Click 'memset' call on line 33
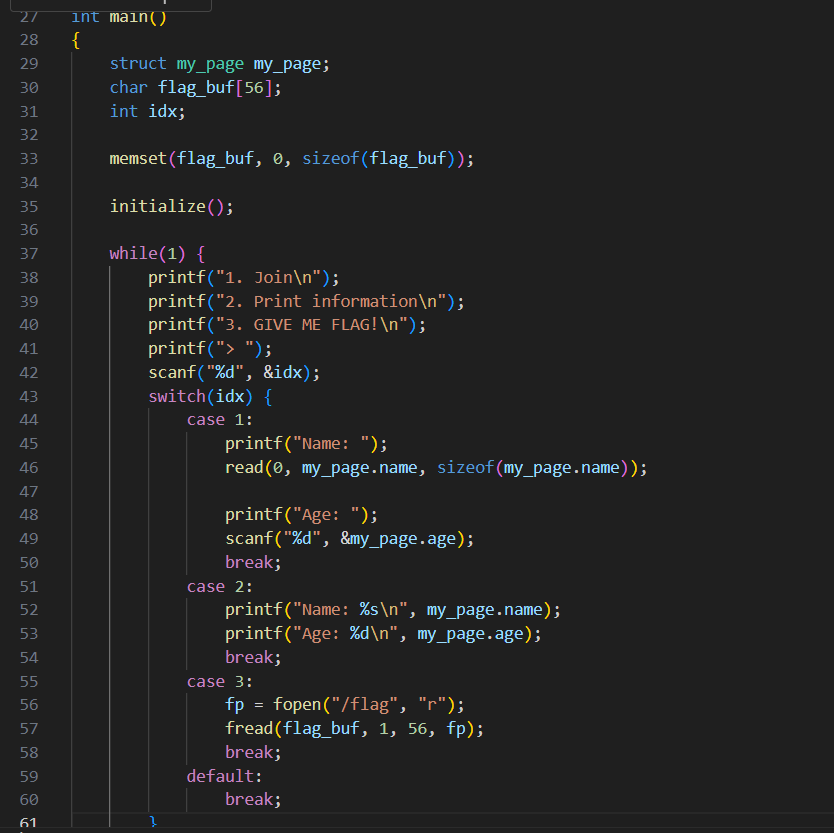 pos(138,159)
